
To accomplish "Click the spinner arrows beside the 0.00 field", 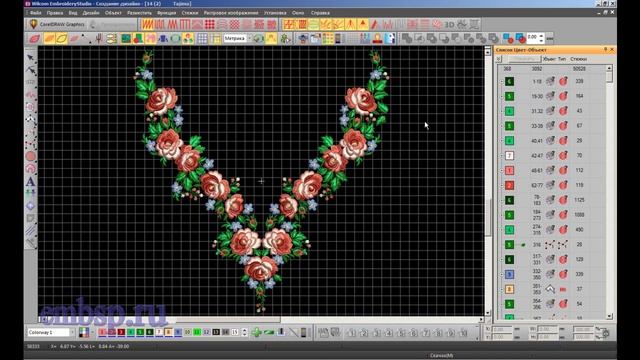I will (x=541, y=38).
